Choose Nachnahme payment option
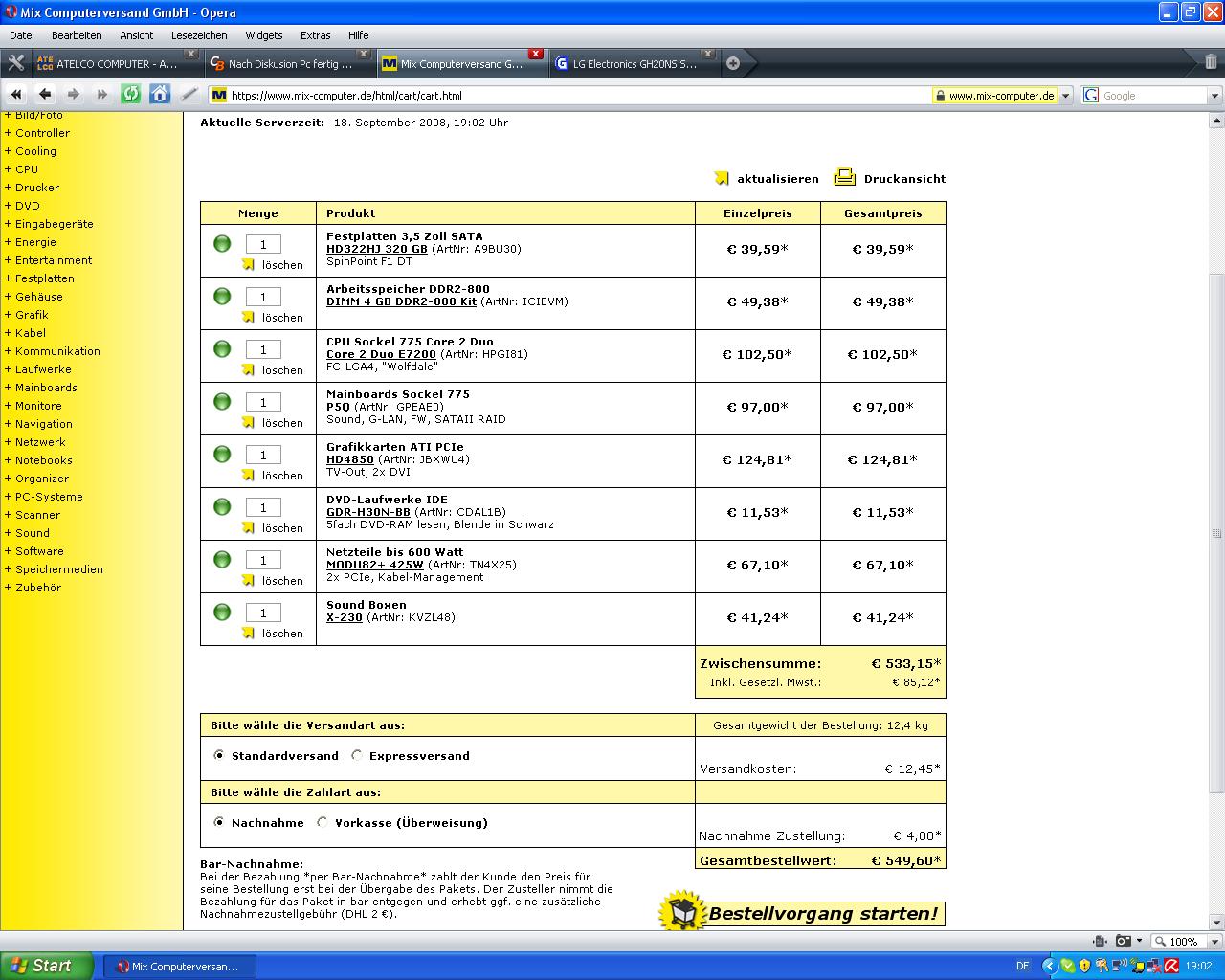The height and width of the screenshot is (980, 1225). pos(219,822)
